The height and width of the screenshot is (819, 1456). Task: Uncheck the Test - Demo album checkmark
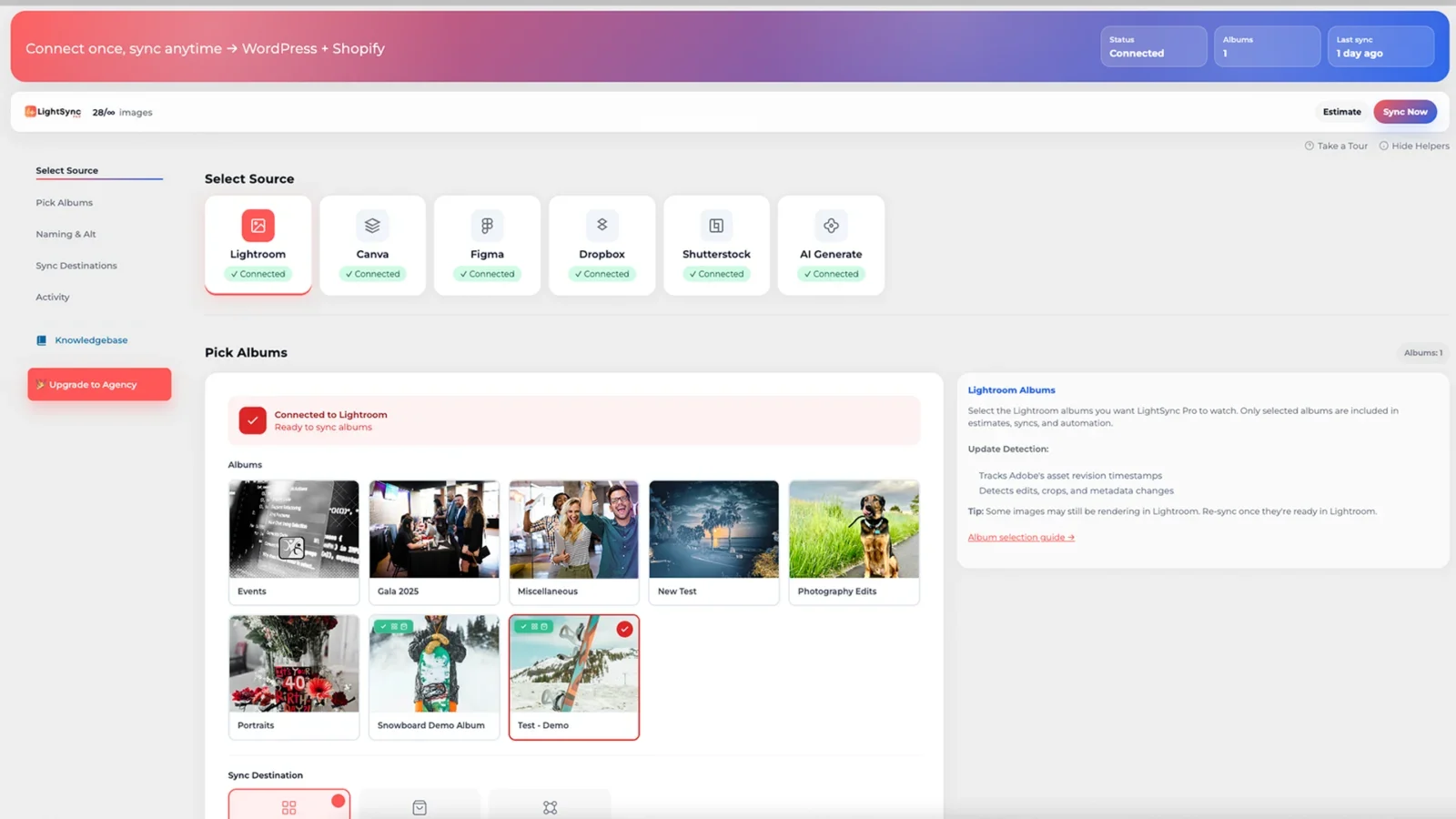[x=624, y=629]
